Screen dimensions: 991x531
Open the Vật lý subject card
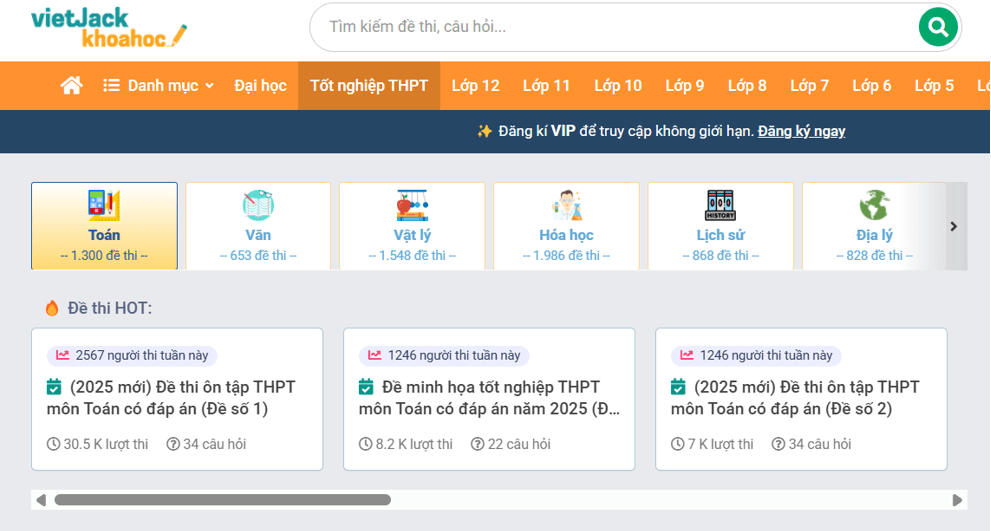click(x=412, y=226)
